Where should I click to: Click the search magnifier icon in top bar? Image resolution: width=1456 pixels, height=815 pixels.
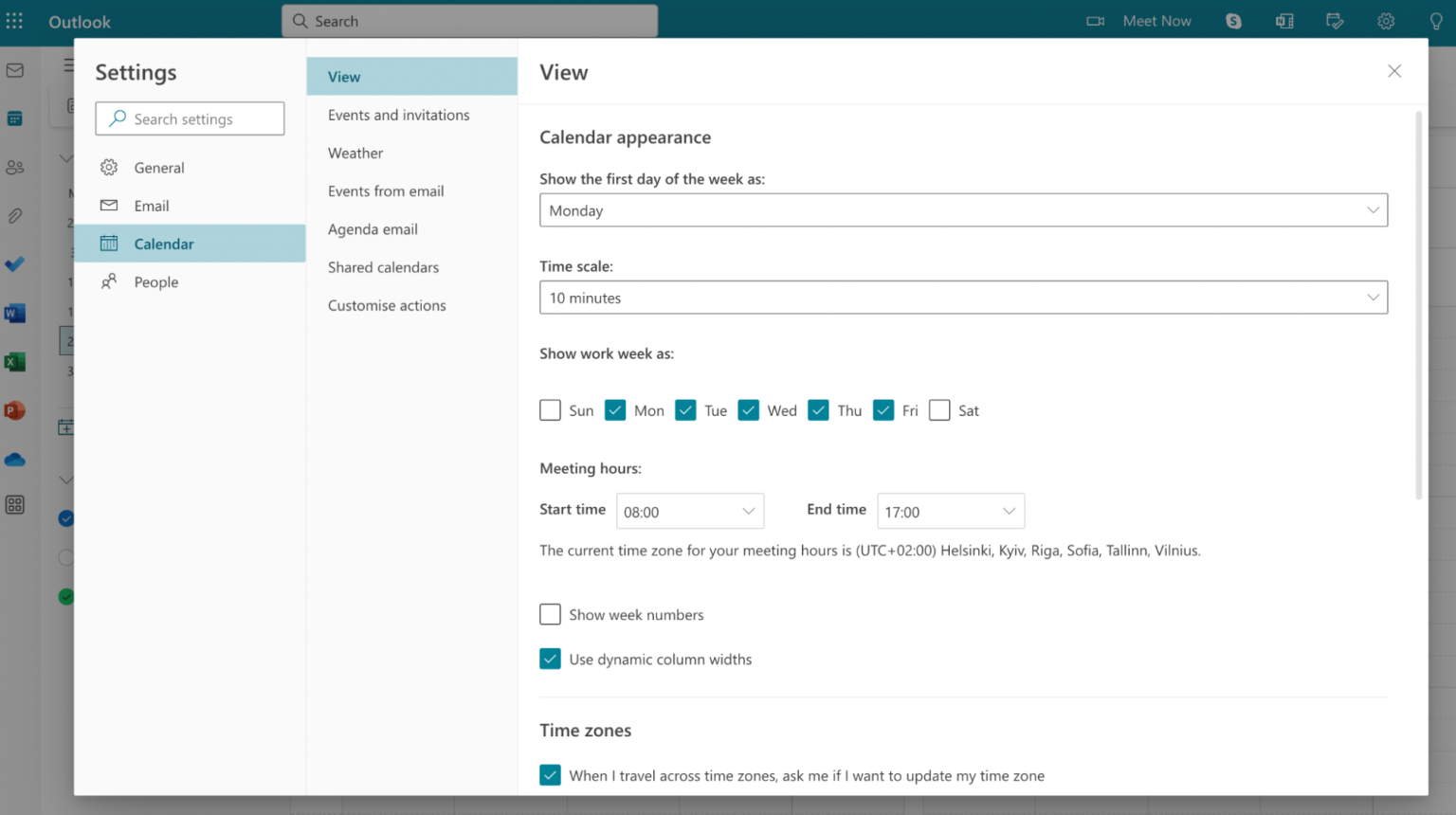click(x=300, y=21)
